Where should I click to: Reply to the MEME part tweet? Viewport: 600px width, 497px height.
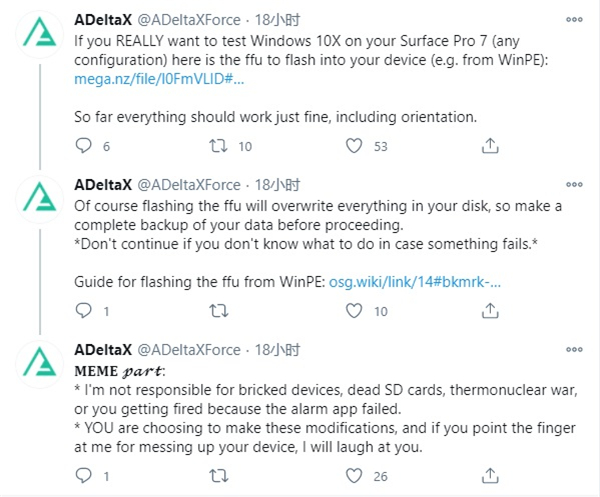click(x=84, y=476)
